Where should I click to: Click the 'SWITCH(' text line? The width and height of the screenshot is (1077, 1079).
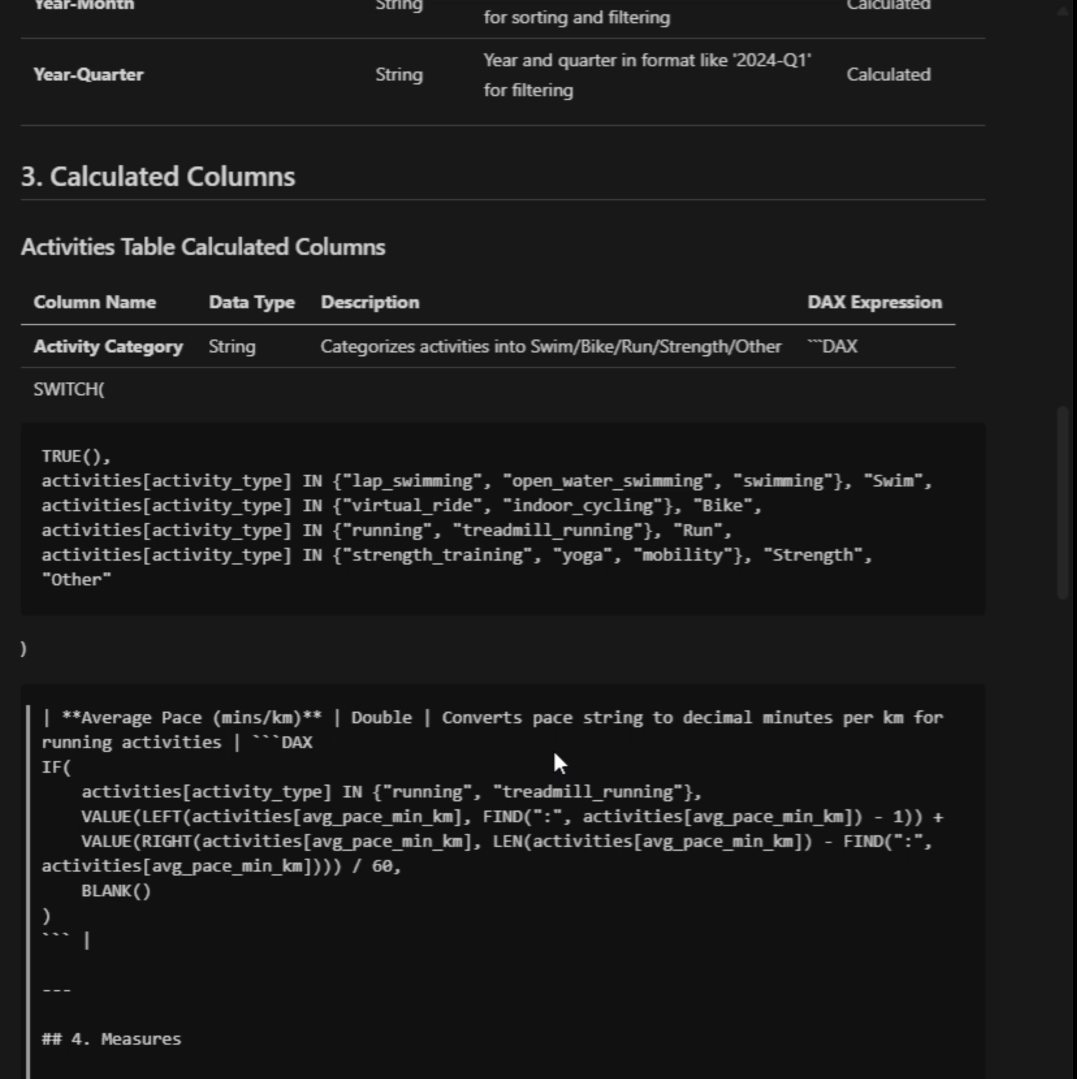tap(69, 390)
